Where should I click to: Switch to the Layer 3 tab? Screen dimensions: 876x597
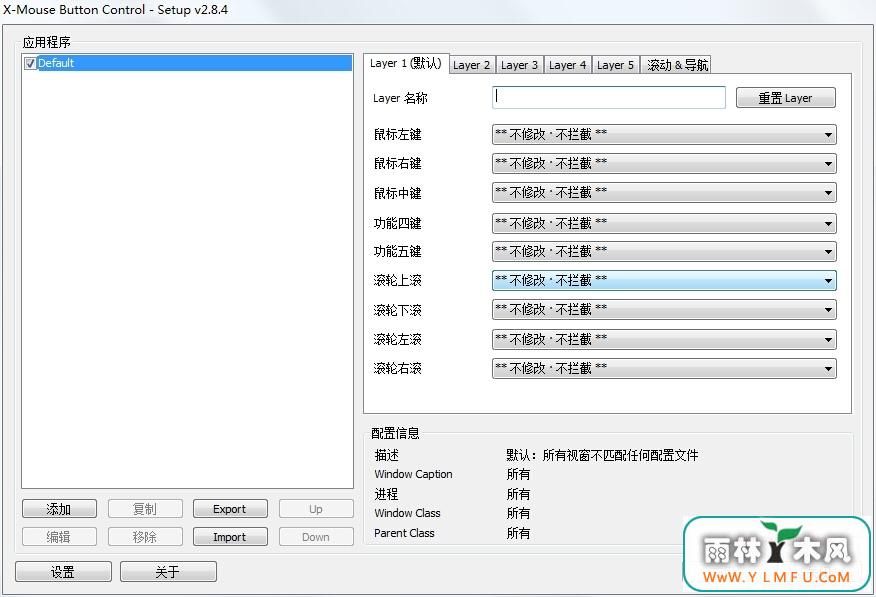pyautogui.click(x=519, y=65)
